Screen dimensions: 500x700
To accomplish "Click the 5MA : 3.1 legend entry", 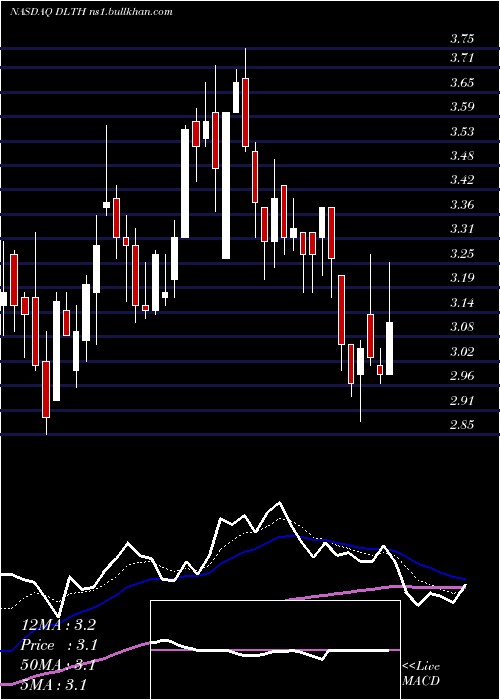I will tap(54, 685).
